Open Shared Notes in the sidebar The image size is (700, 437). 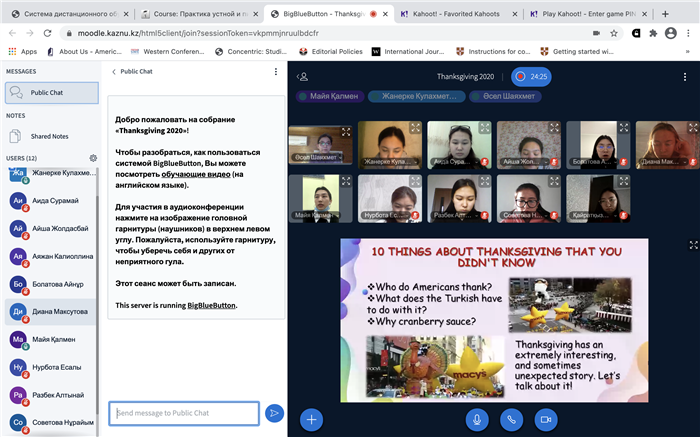click(x=50, y=136)
